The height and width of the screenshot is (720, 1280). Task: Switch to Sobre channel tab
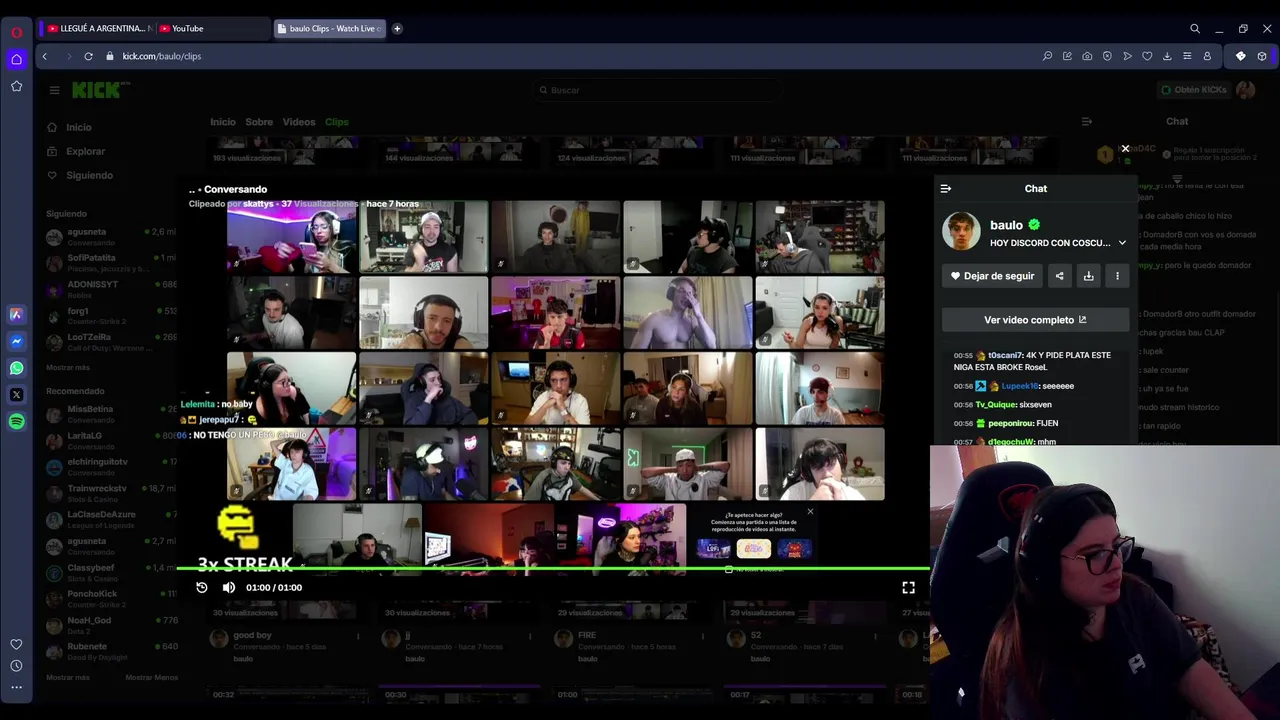[x=259, y=122]
